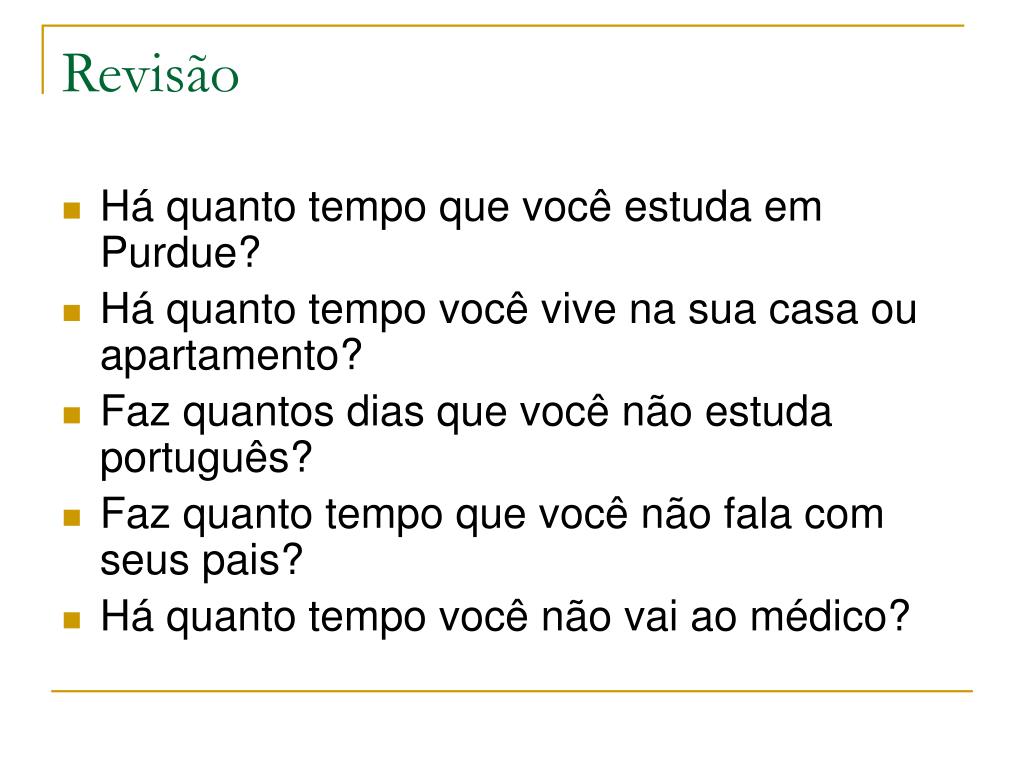1024x768 pixels.
Task: Click the word 'médico?' in the last question
Action: (x=829, y=616)
